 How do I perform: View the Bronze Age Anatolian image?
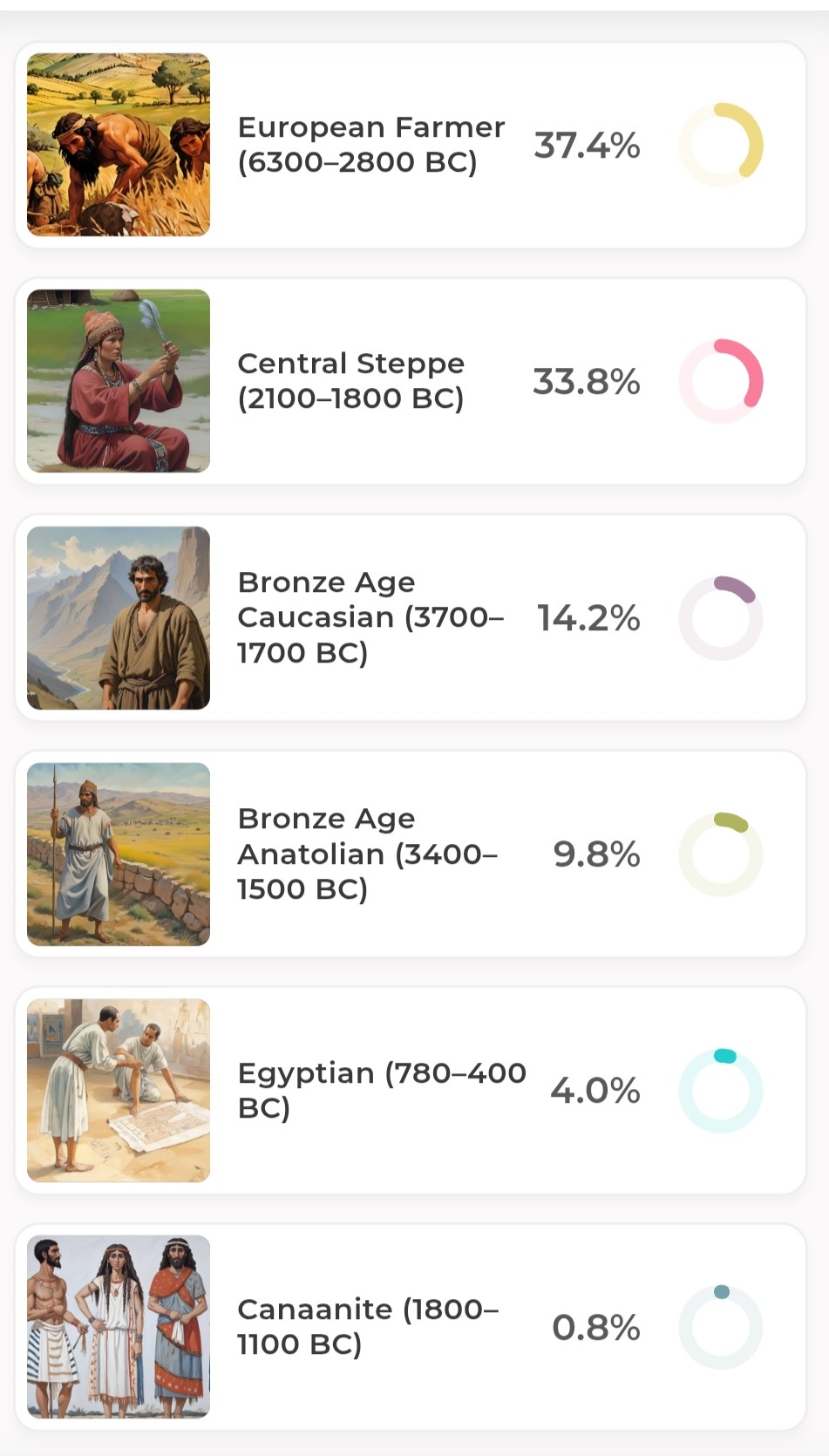(x=119, y=854)
